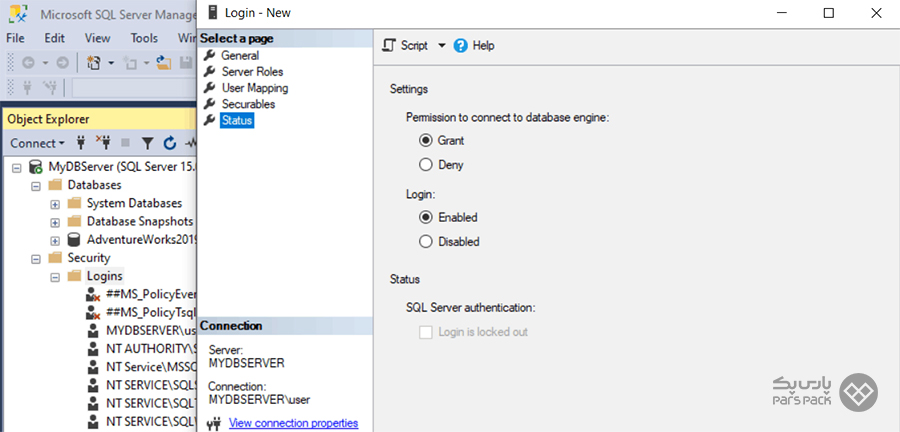
Task: Click Disconnect plug icon in Object Explorer
Action: click(103, 143)
